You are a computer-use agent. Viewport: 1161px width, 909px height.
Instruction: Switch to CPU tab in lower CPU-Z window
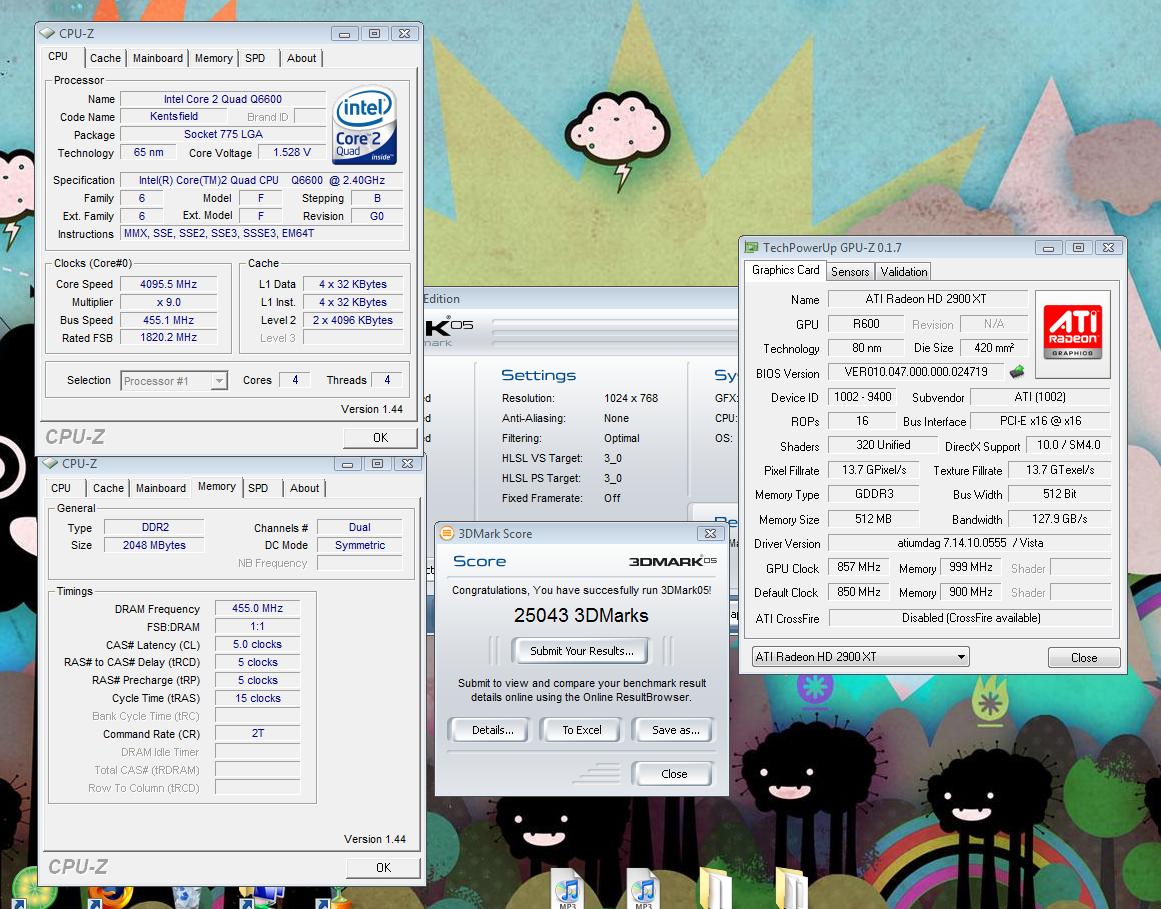click(61, 488)
